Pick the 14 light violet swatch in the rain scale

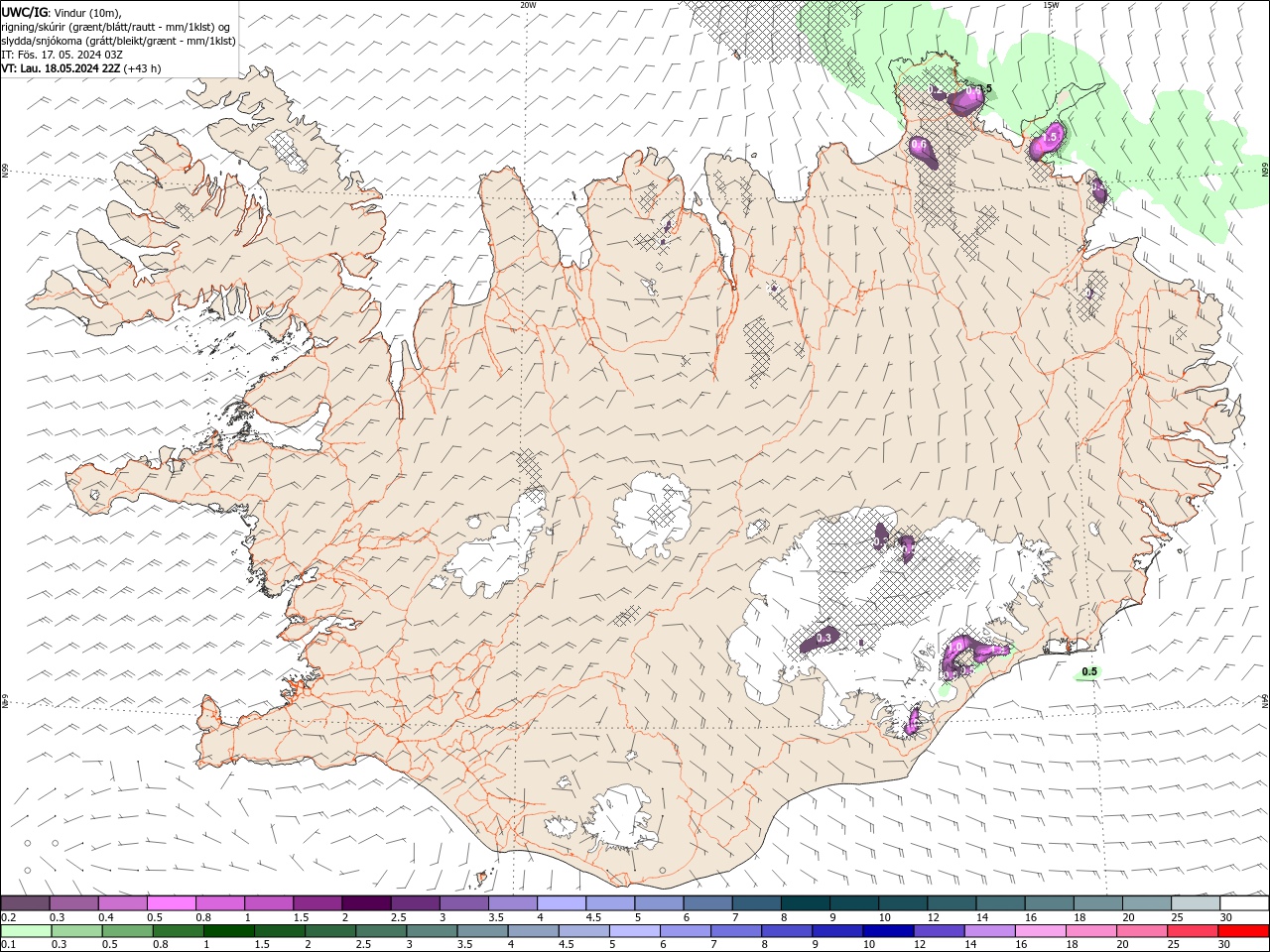(989, 931)
